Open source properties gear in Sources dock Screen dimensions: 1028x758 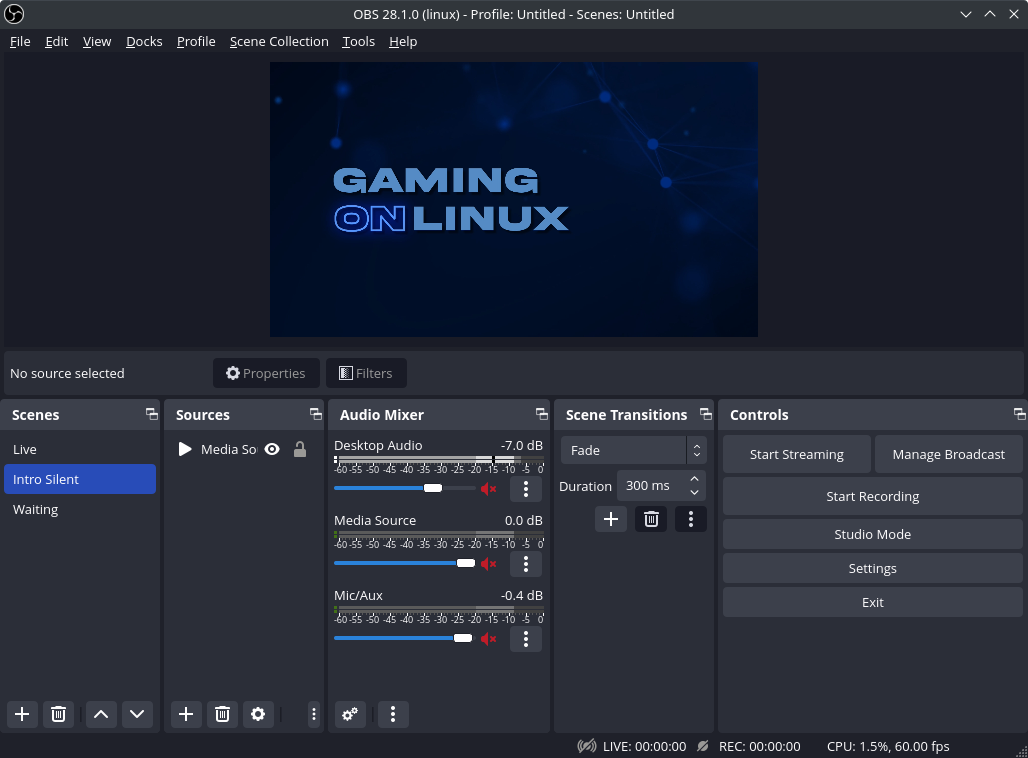tap(258, 714)
